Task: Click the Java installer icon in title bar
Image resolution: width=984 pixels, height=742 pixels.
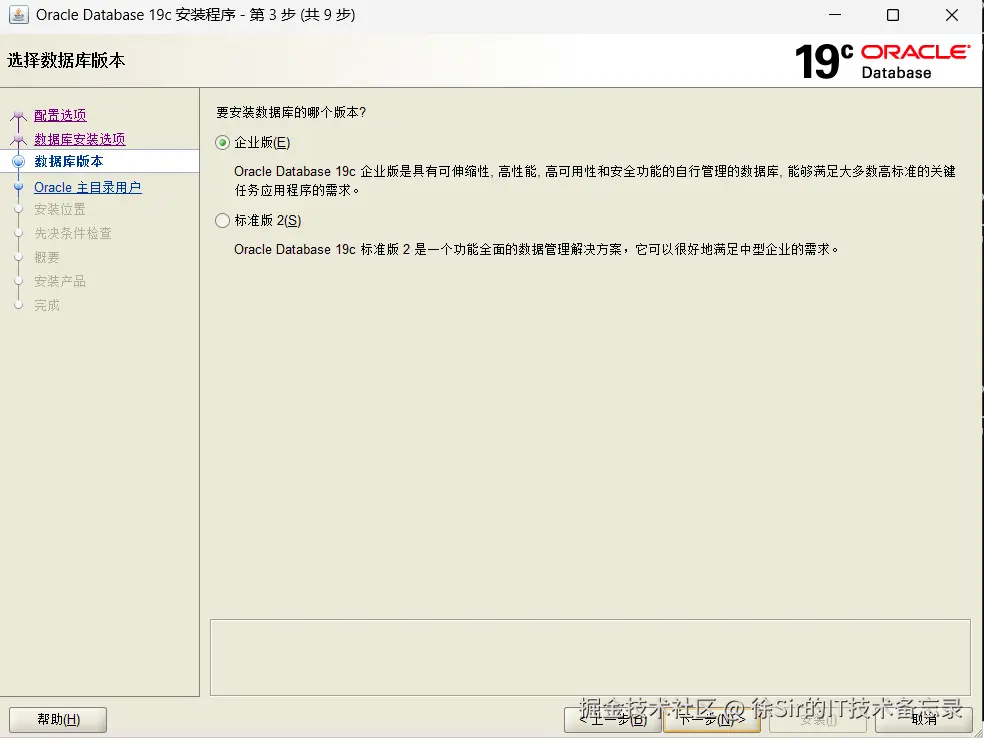Action: 18,15
